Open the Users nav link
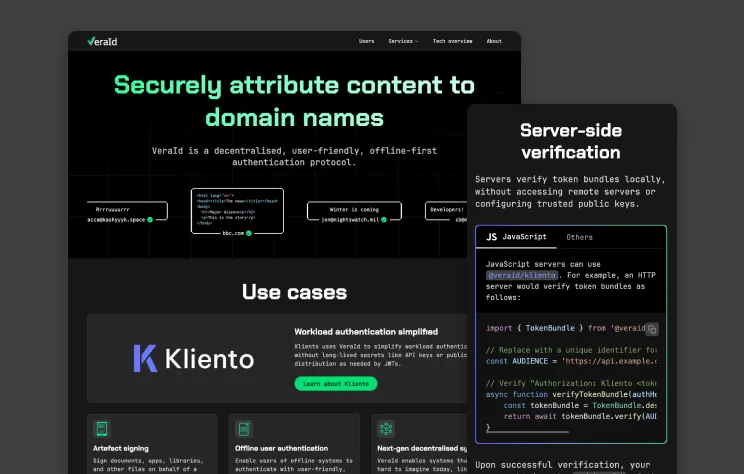Viewport: 744px width, 474px height. point(366,41)
